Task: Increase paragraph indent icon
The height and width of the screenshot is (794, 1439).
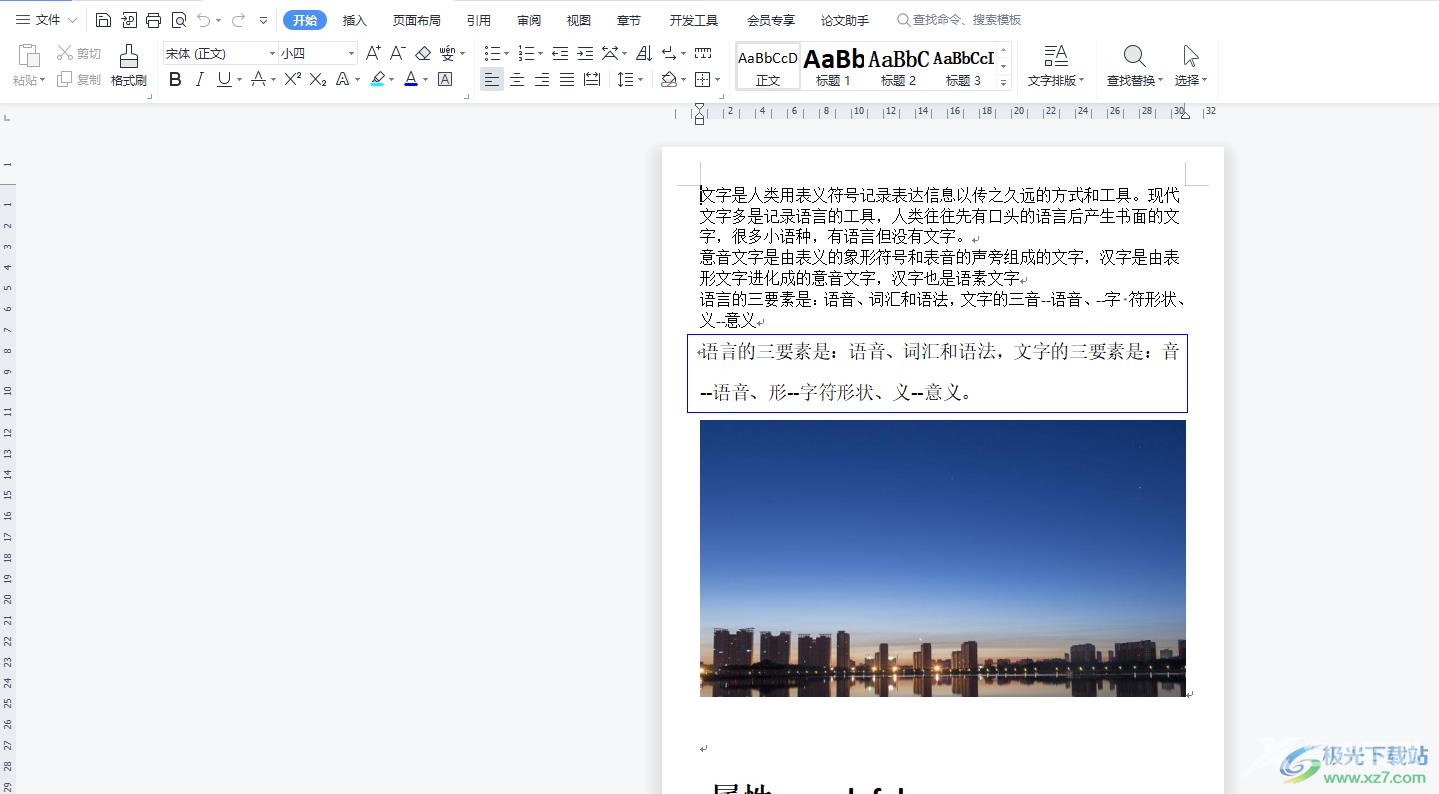Action: [x=585, y=53]
